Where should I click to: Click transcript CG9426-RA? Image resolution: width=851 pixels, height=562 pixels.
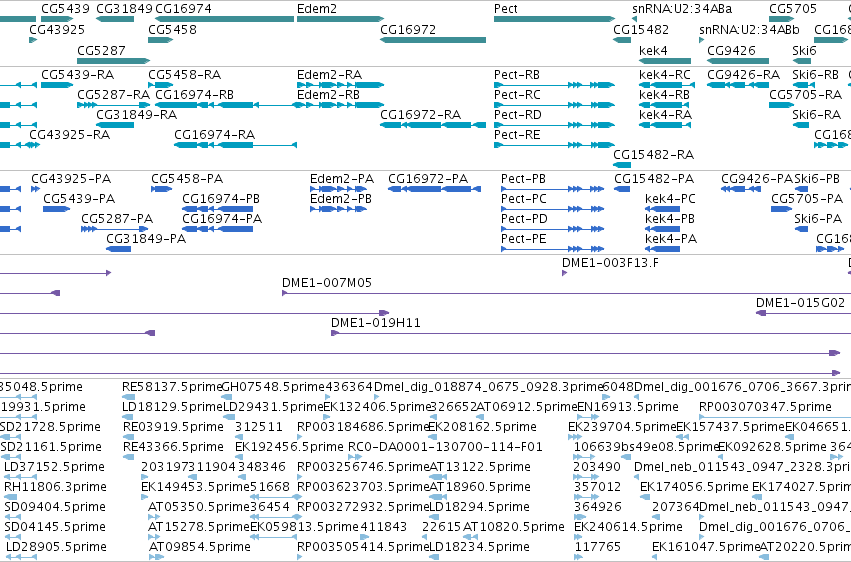pyautogui.click(x=738, y=85)
